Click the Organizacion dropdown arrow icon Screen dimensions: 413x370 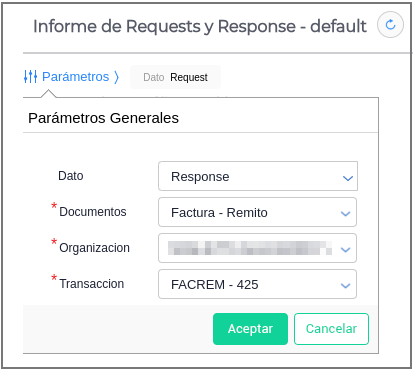pos(345,250)
